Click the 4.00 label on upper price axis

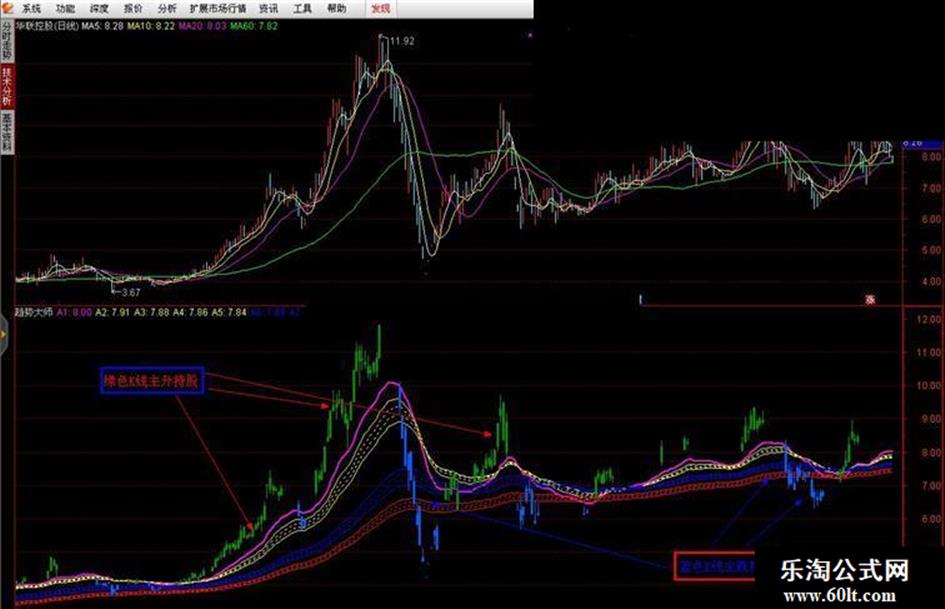click(x=932, y=281)
